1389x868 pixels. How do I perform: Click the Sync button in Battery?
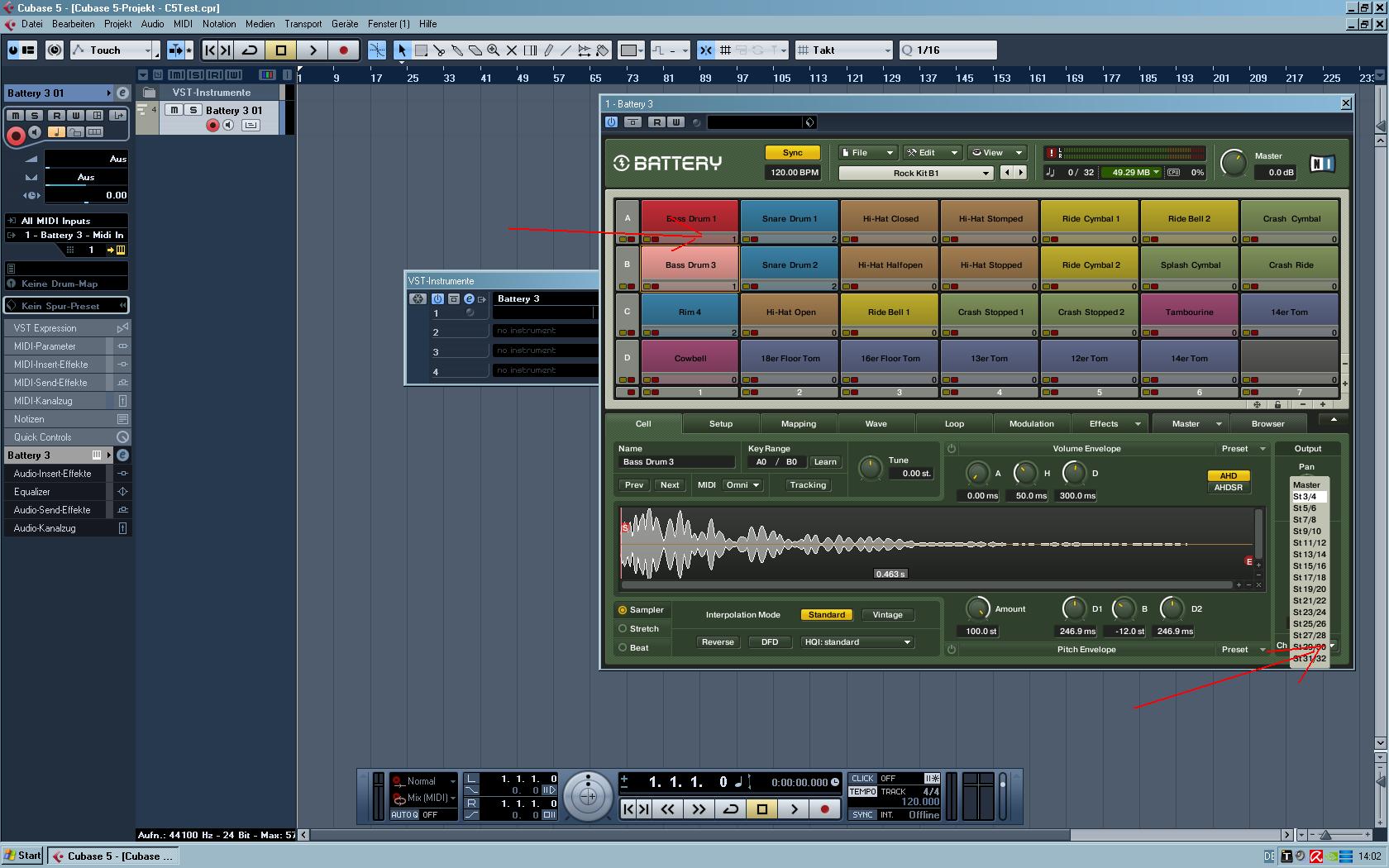pyautogui.click(x=792, y=153)
